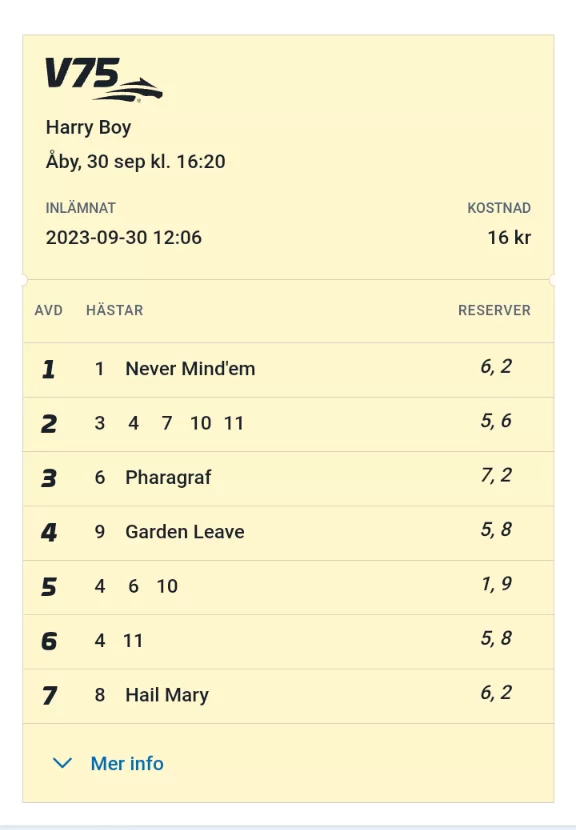576x830 pixels.
Task: Click race number 6 icon
Action: 49,641
